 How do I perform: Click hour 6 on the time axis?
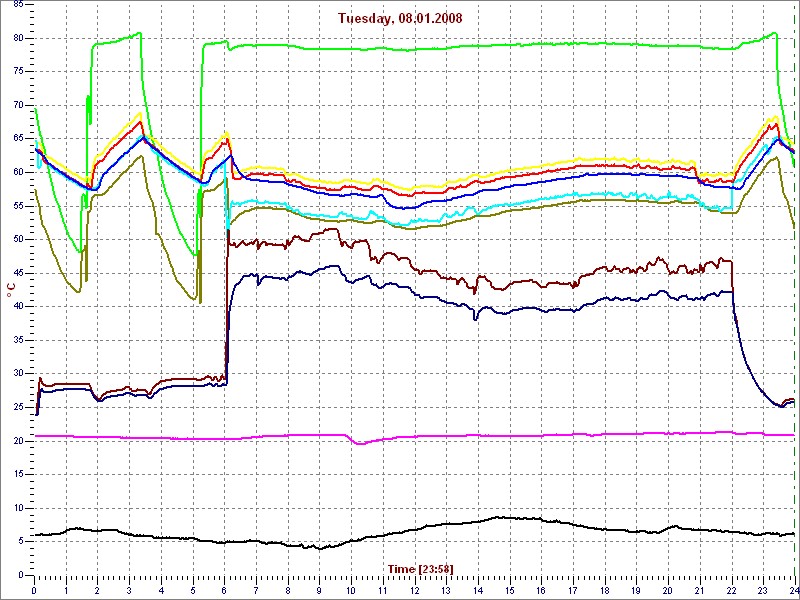coord(224,592)
